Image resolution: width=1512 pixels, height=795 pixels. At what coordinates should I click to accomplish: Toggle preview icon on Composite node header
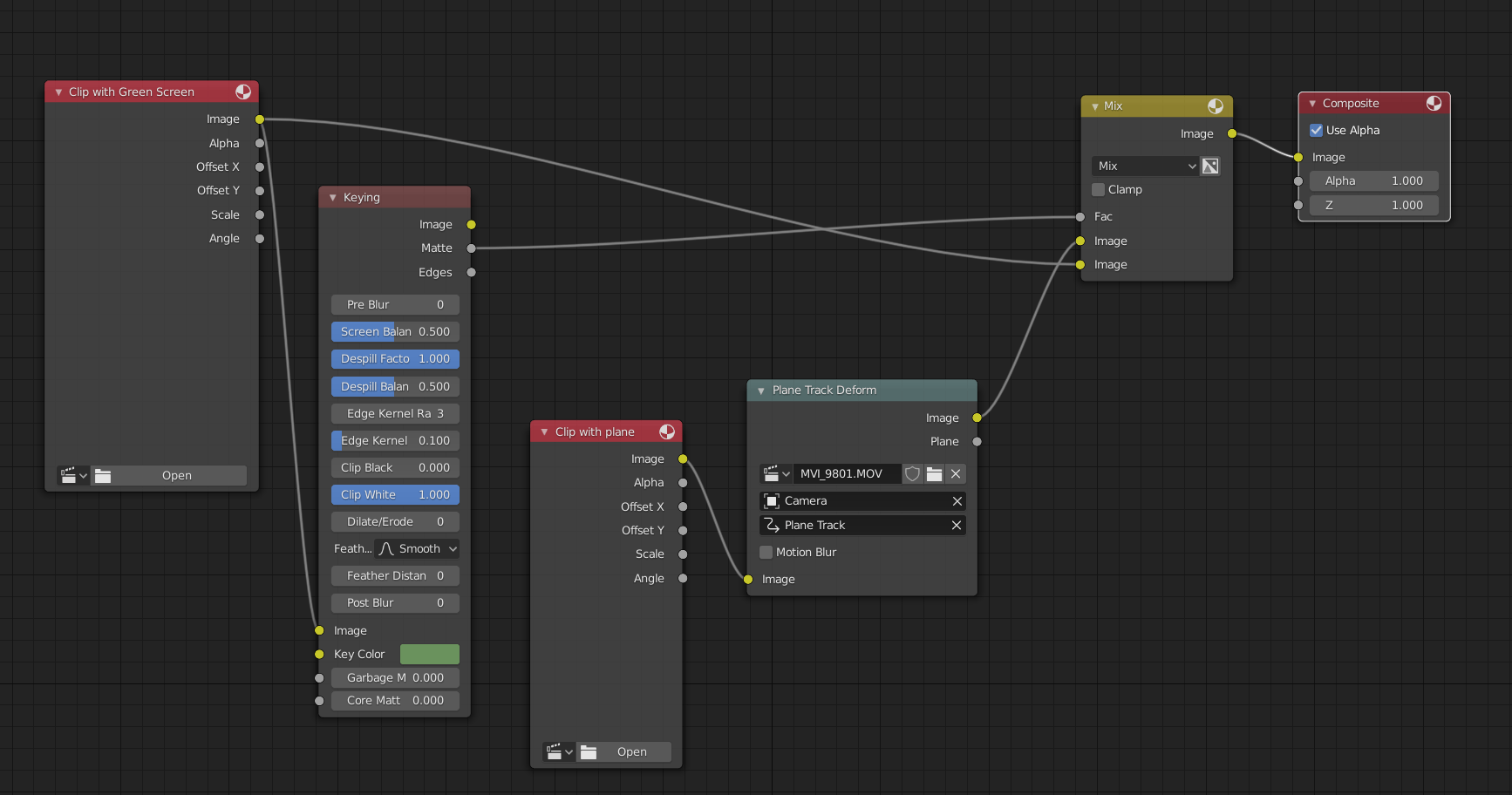[1434, 103]
